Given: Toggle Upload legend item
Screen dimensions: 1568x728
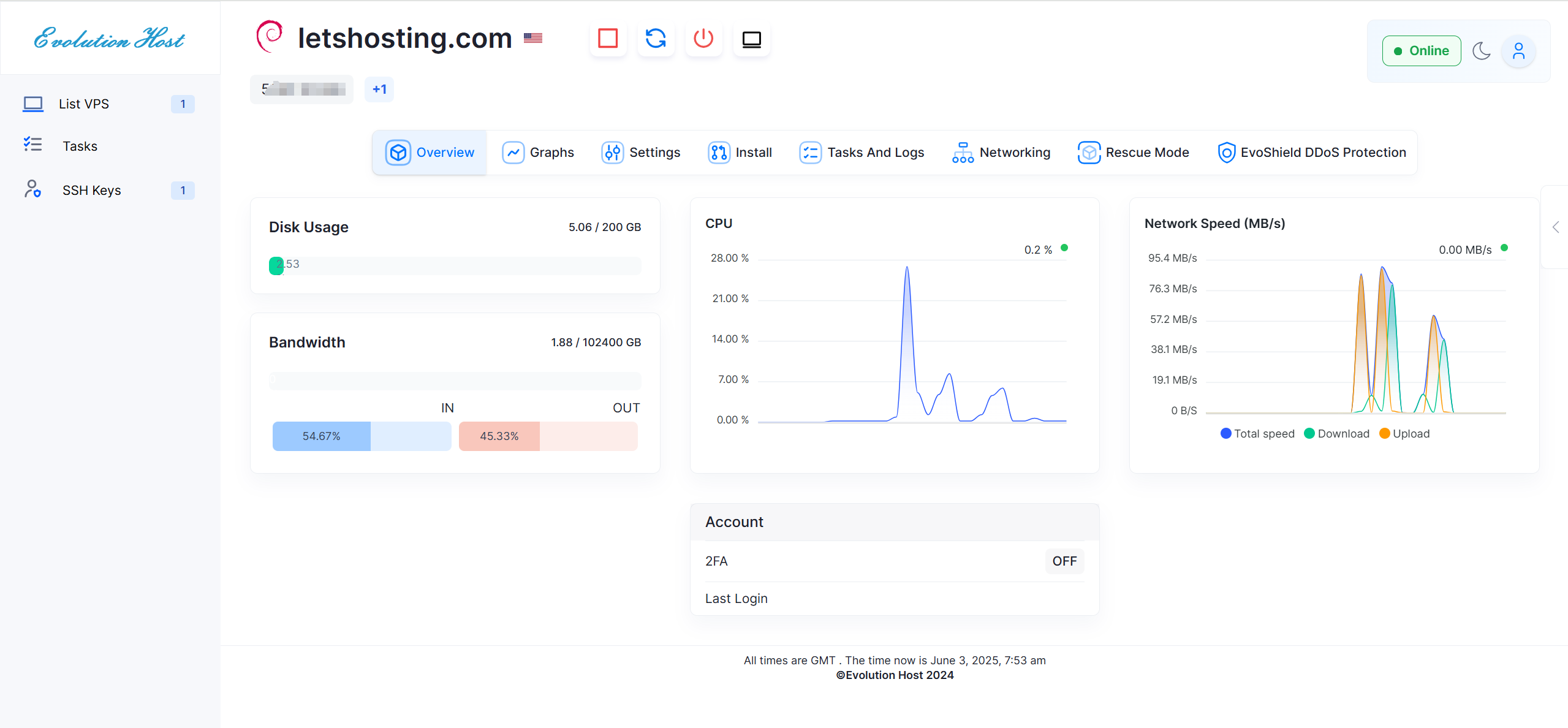Looking at the screenshot, I should [x=1404, y=434].
